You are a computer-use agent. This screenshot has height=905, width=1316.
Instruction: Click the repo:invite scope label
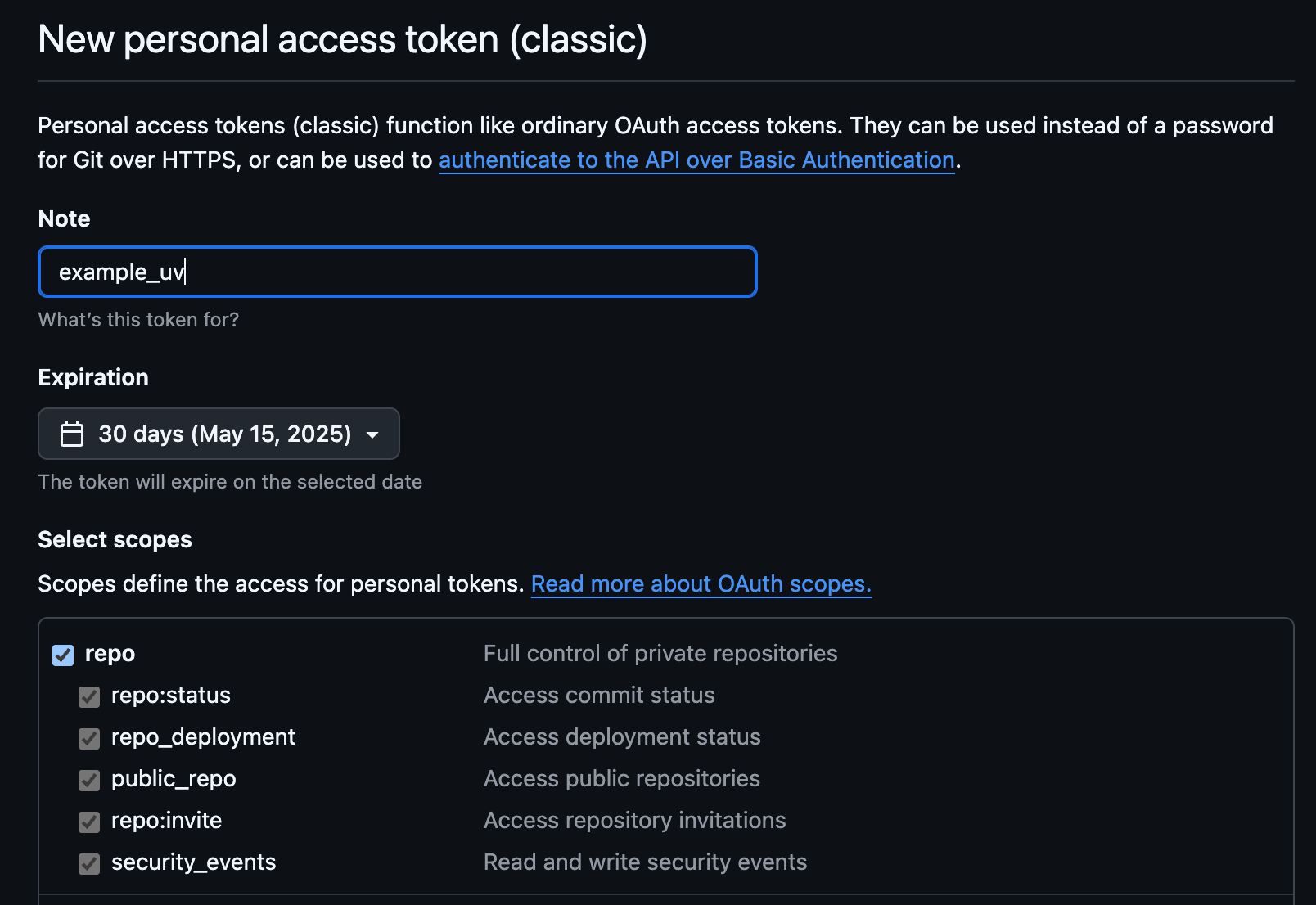click(x=166, y=821)
